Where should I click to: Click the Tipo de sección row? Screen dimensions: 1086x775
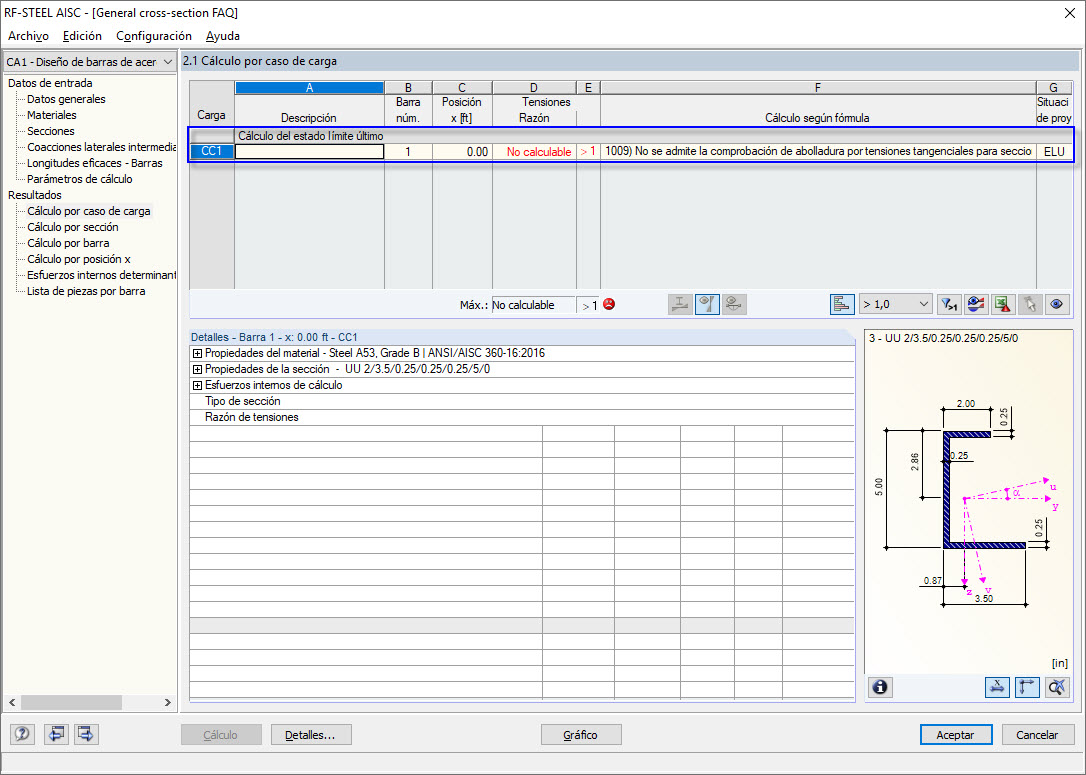[522, 401]
